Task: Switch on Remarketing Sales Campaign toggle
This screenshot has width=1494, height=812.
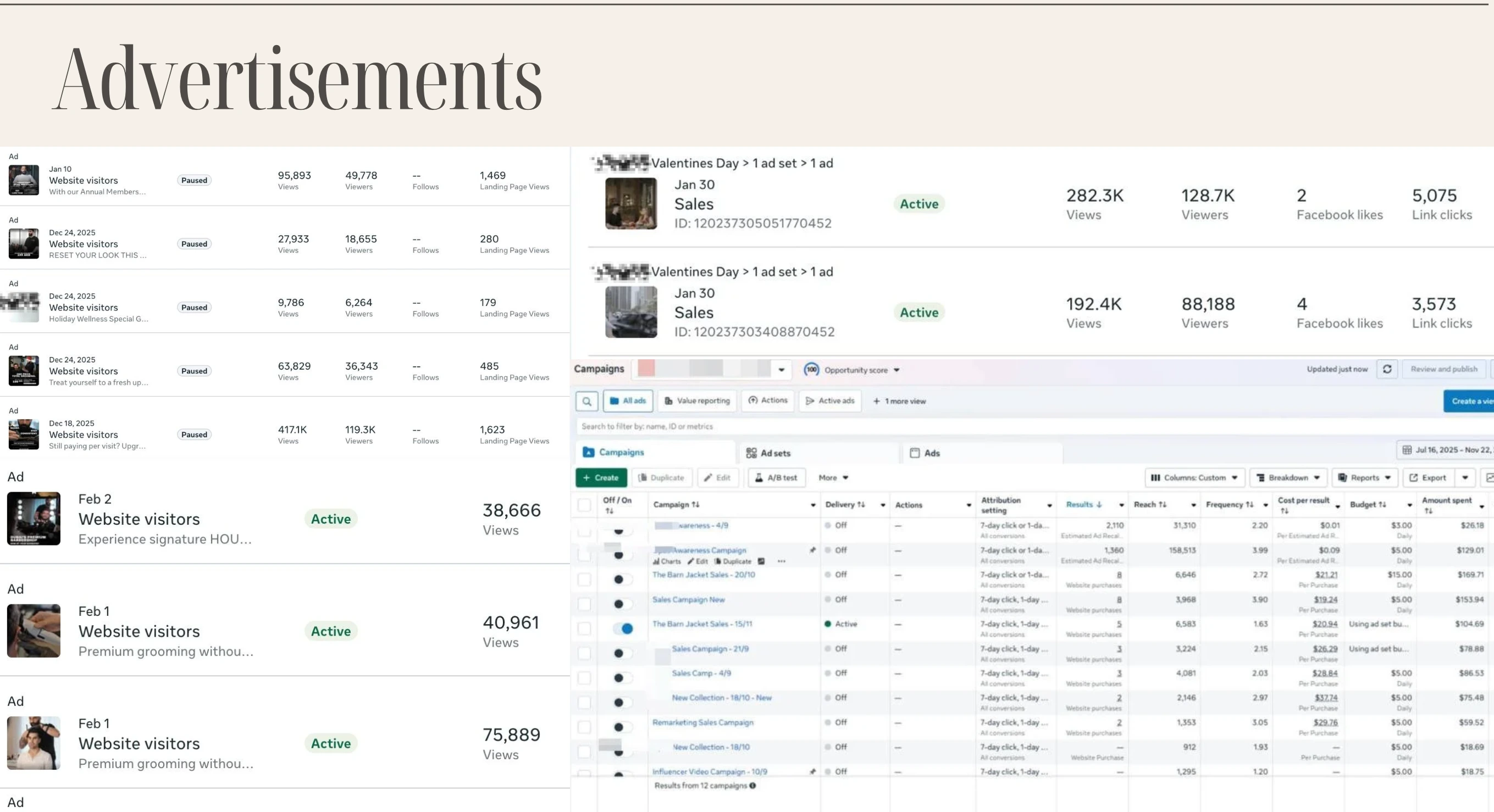Action: coord(622,727)
